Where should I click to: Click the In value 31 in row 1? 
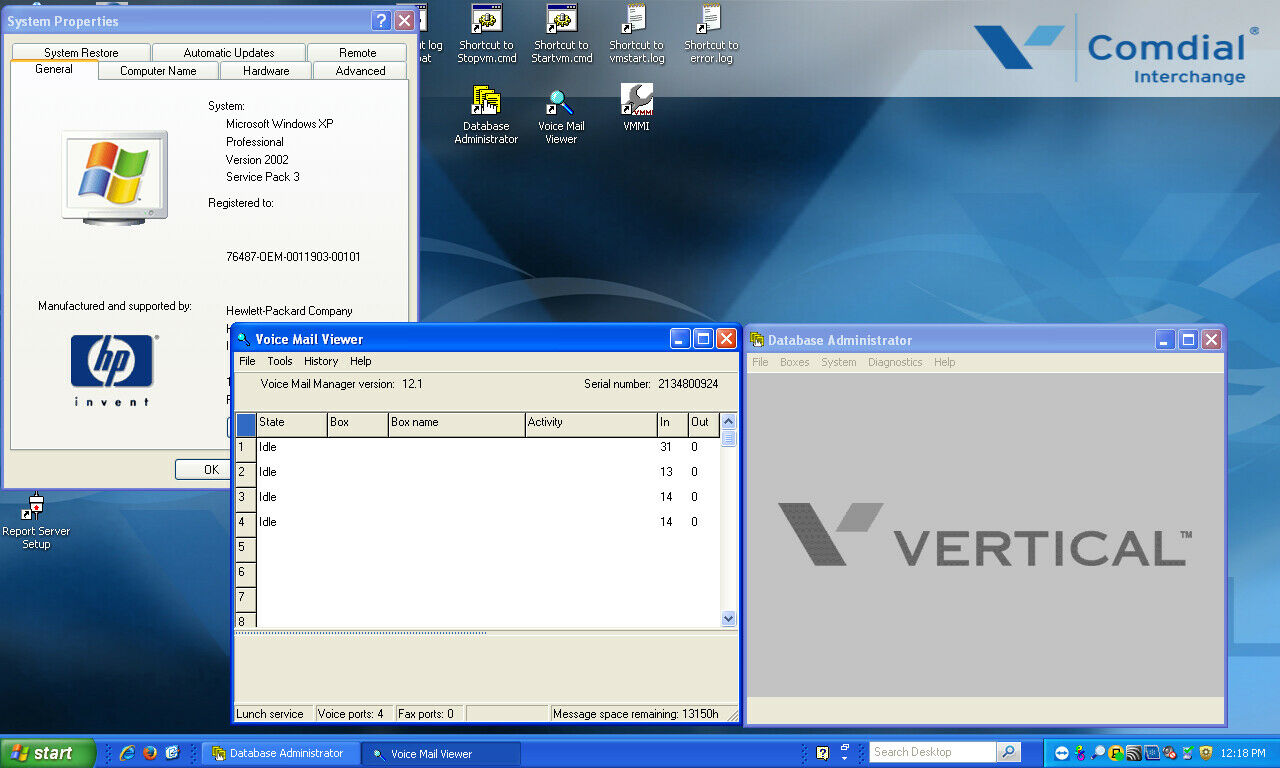666,447
